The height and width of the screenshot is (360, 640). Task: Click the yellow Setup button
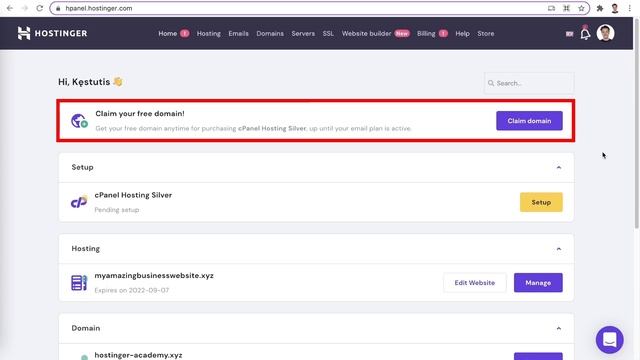(541, 202)
